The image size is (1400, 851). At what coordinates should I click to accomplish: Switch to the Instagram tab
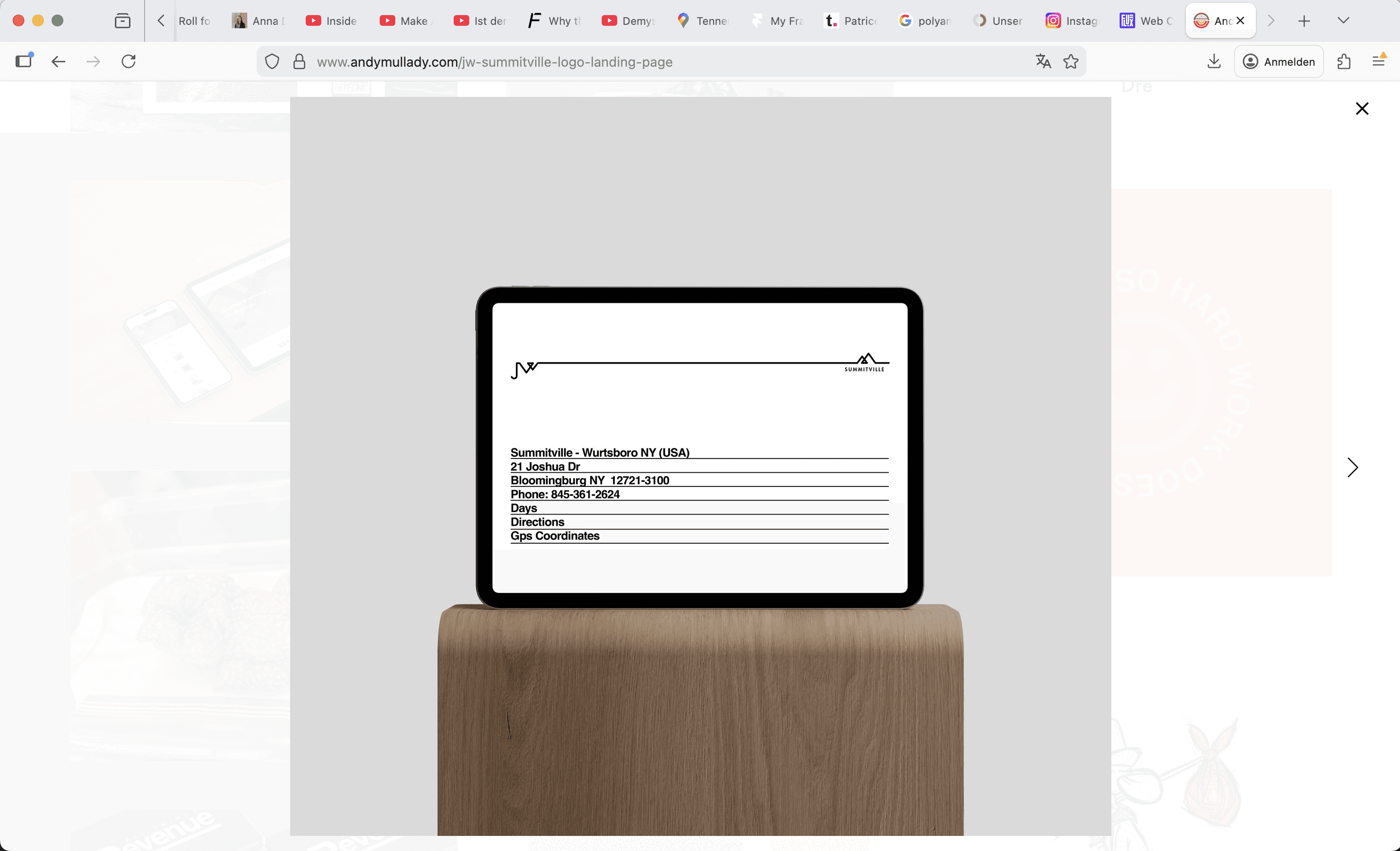1071,21
